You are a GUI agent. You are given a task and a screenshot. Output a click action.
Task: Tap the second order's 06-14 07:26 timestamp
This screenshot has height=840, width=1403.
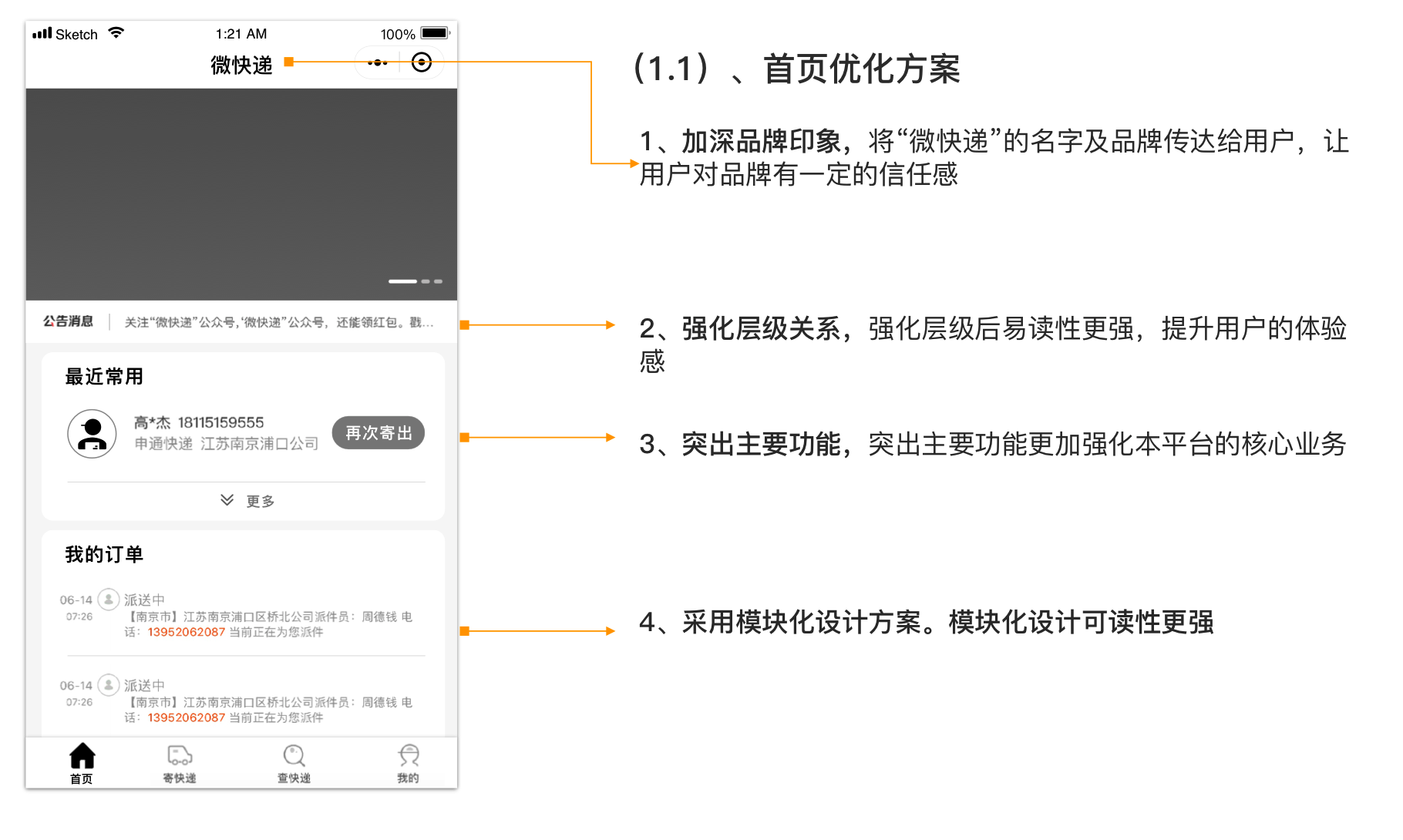pyautogui.click(x=76, y=693)
